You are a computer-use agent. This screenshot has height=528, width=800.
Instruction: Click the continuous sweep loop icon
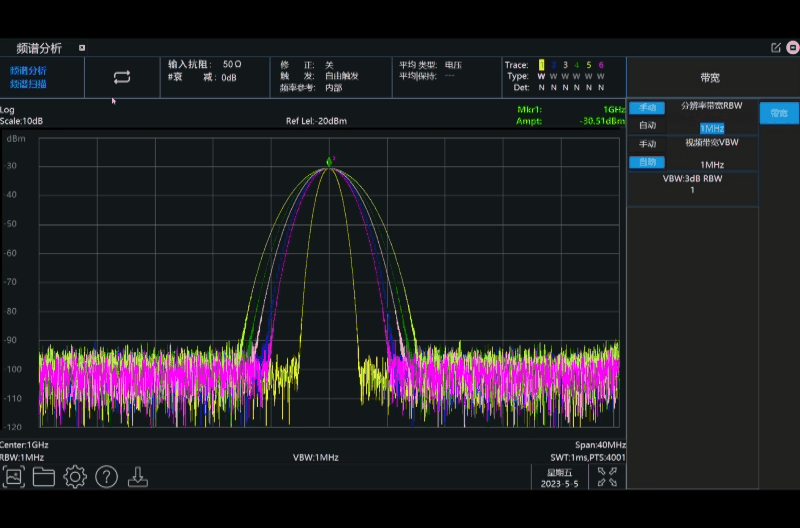[122, 77]
